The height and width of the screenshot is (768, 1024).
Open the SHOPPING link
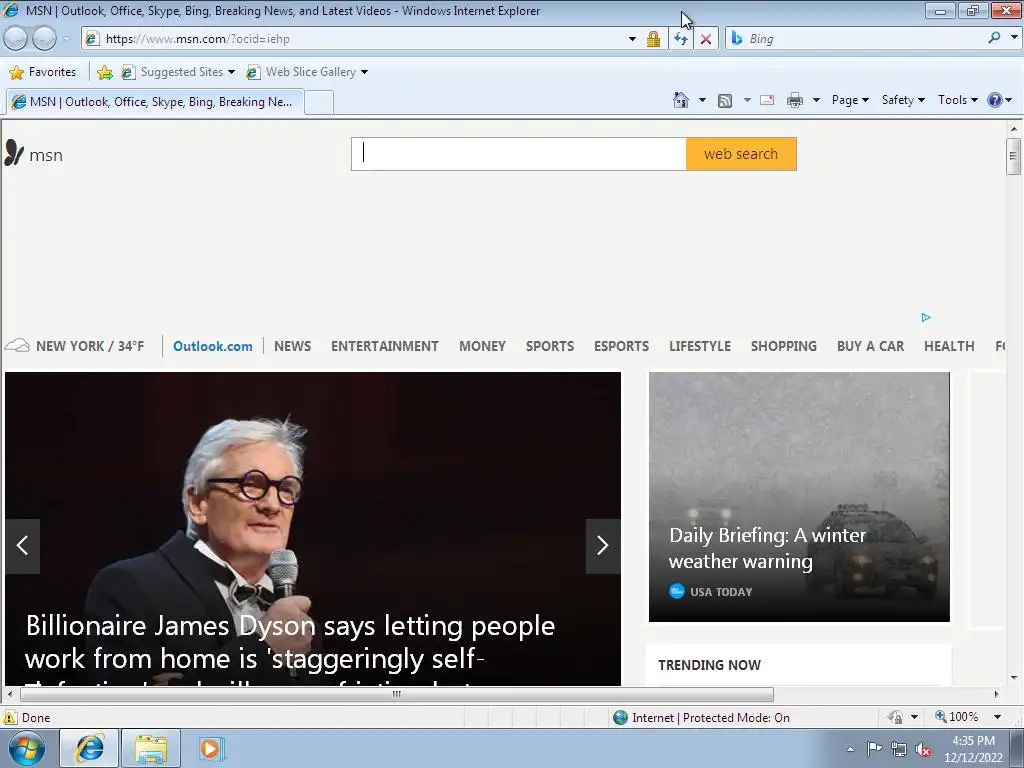(784, 346)
